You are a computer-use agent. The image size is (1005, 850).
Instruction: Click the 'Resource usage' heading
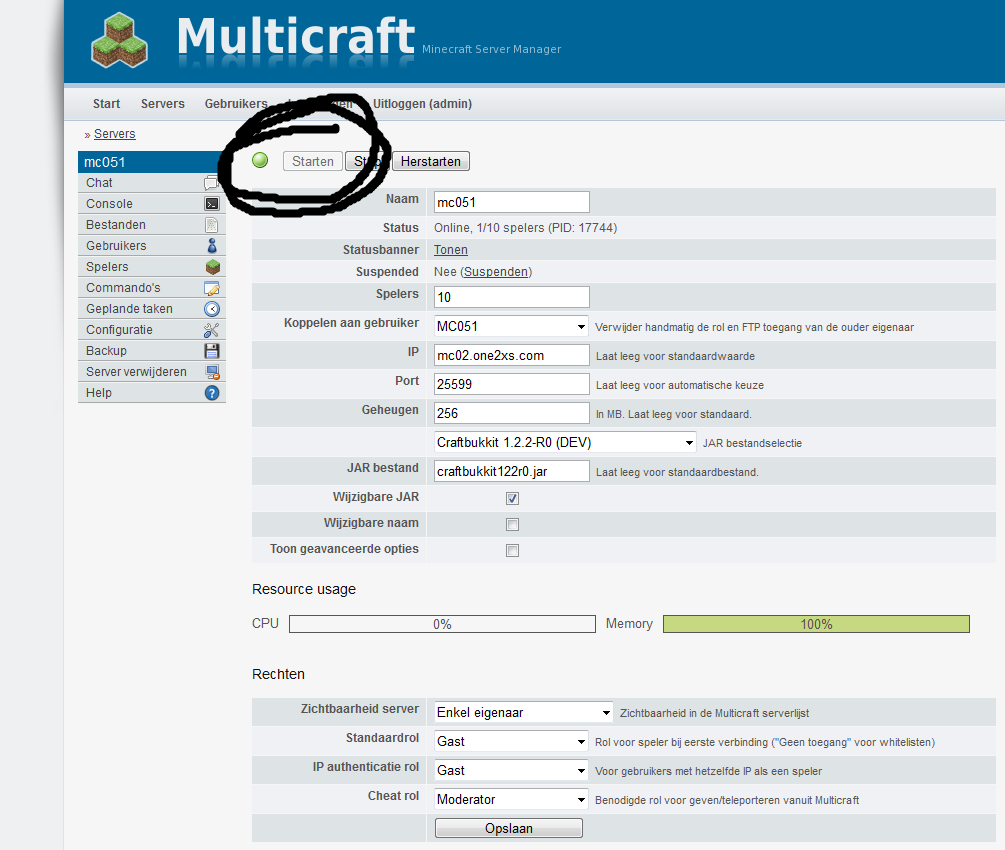(304, 589)
